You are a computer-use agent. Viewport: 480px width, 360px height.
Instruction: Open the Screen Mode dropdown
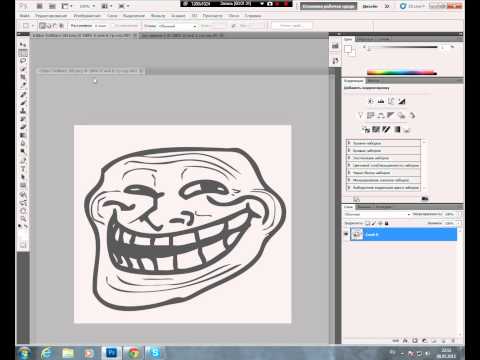point(123,6)
